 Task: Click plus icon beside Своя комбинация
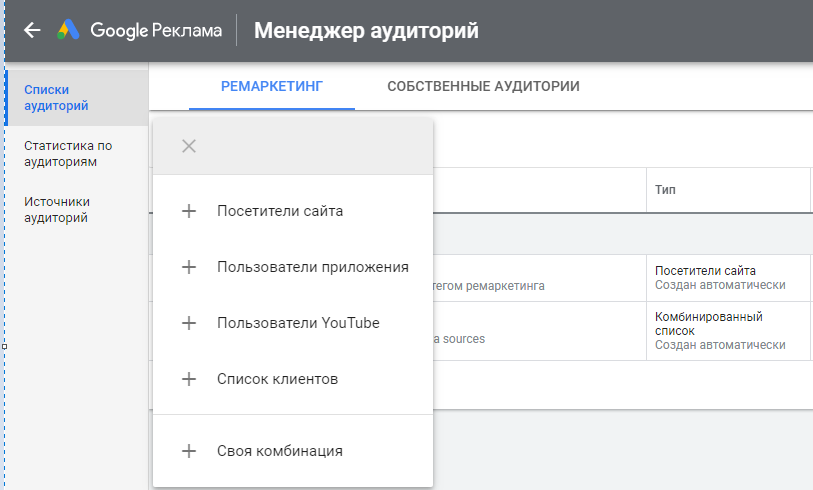[189, 451]
